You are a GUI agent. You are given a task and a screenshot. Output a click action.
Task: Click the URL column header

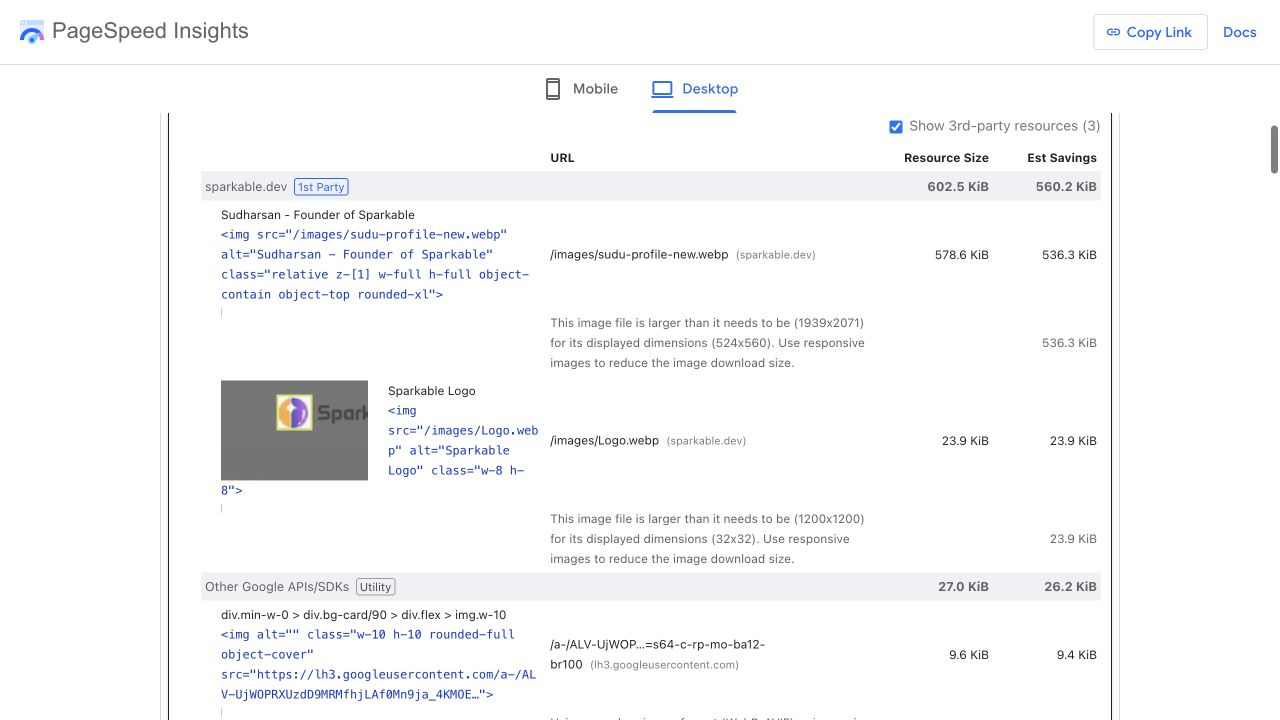[x=562, y=158]
